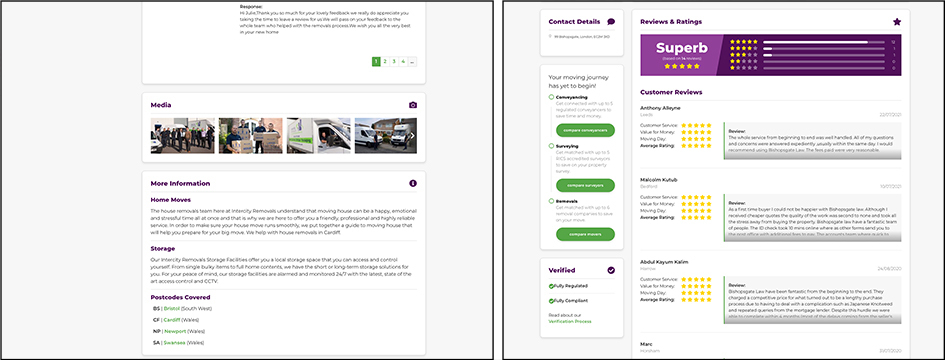Click the Customer Reviews heading
945x360 pixels.
point(671,92)
